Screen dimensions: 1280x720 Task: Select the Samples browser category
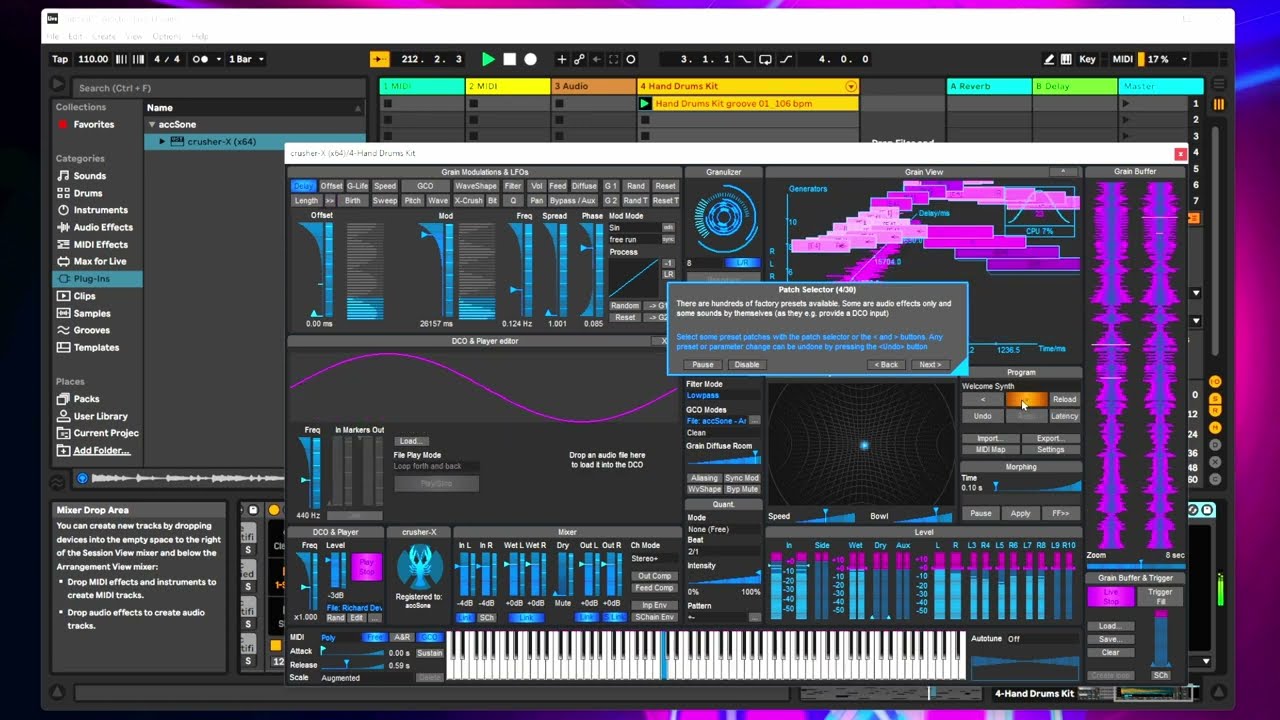coord(92,313)
